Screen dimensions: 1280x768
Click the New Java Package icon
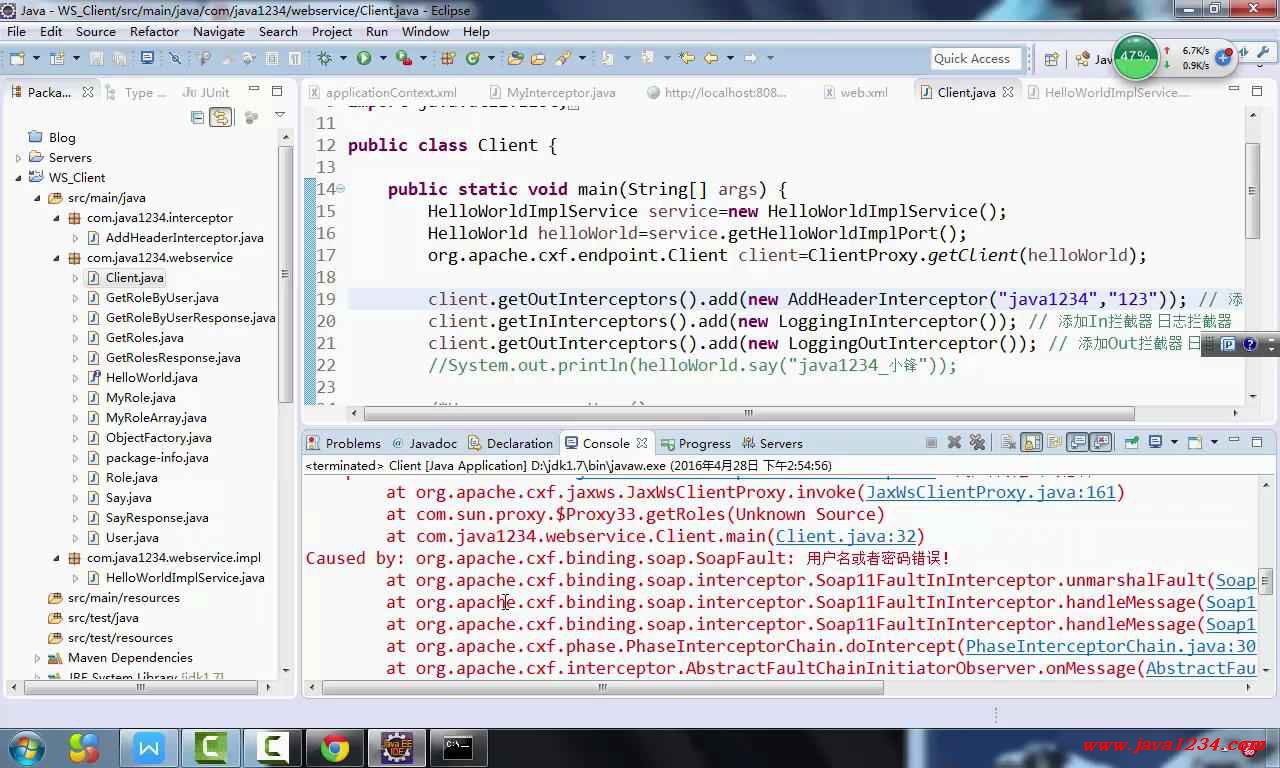pos(448,59)
